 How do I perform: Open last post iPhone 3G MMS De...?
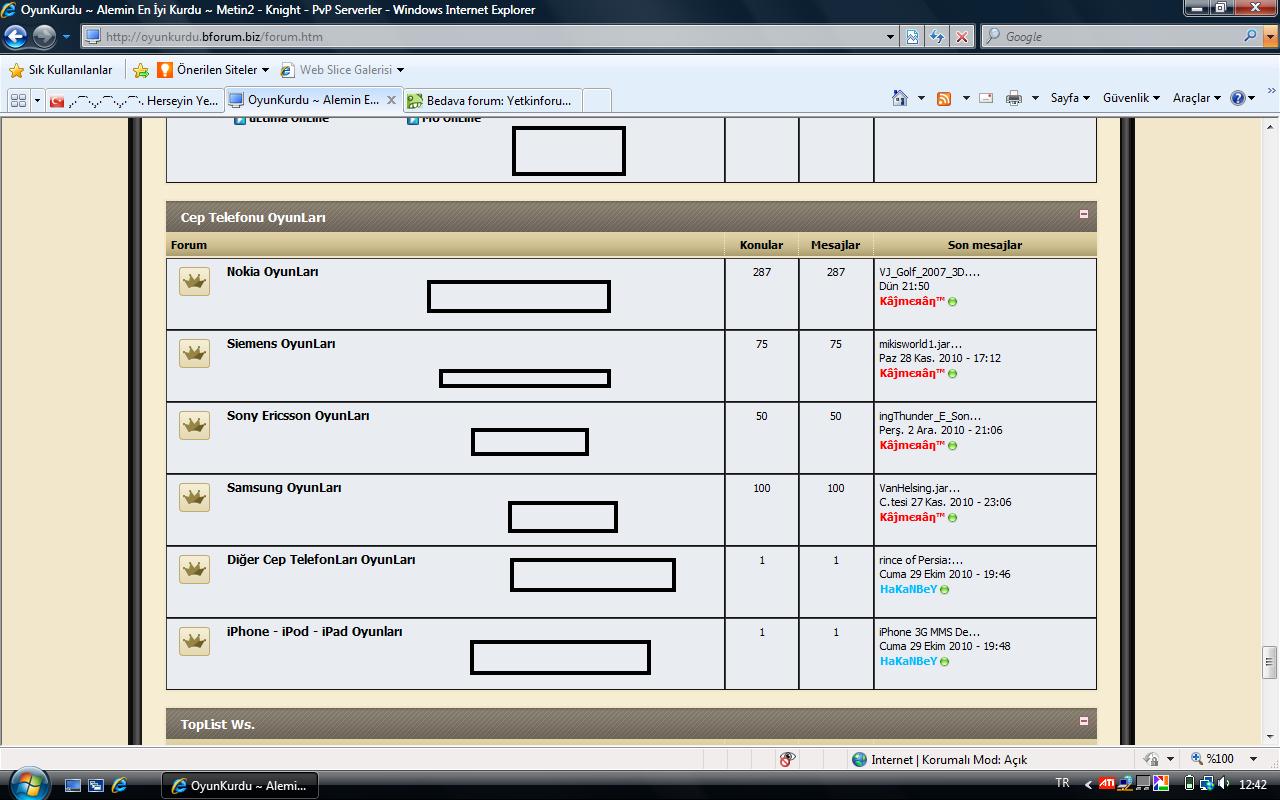coord(929,632)
